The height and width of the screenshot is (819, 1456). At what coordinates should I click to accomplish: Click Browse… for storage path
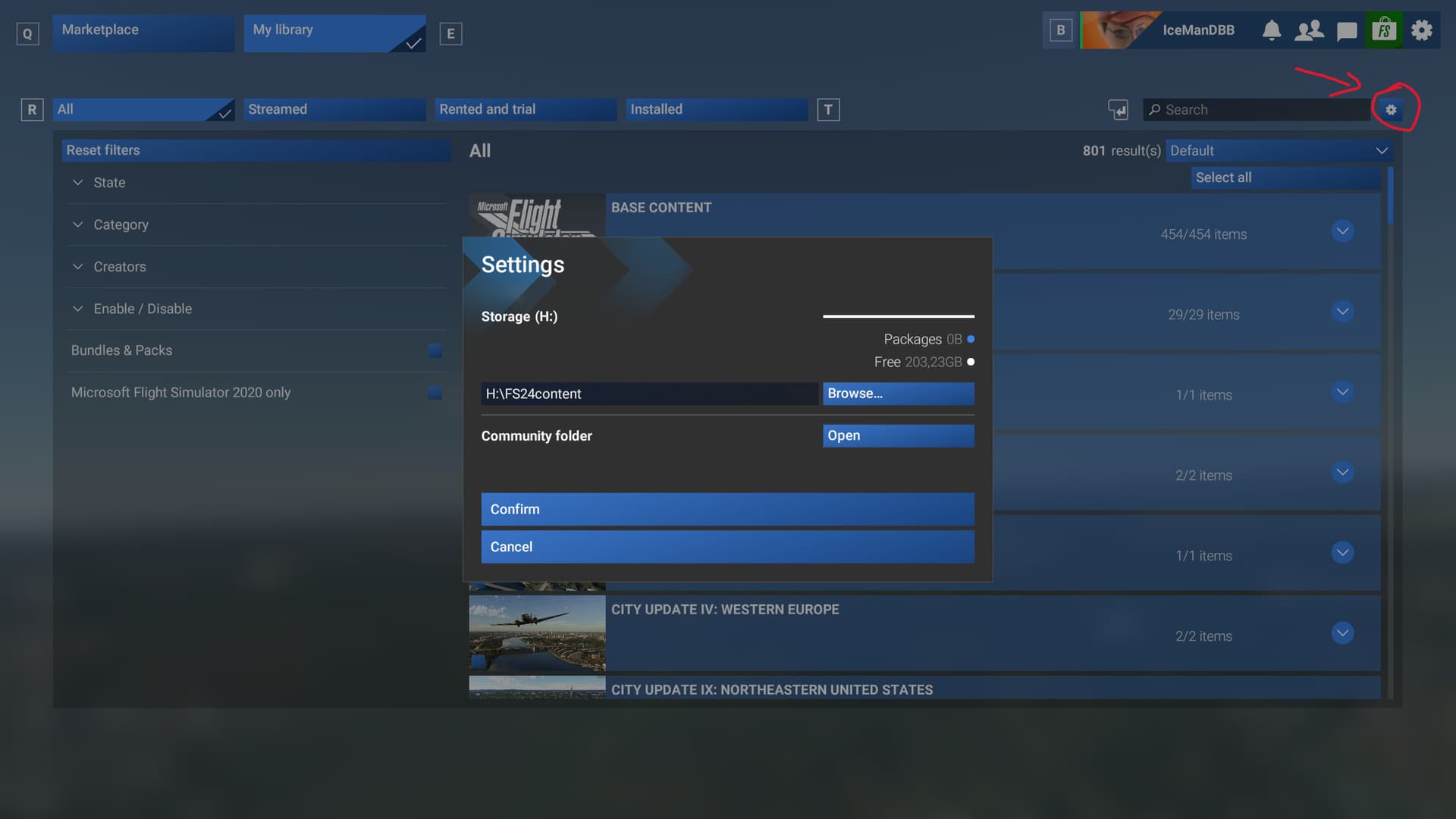(x=899, y=394)
